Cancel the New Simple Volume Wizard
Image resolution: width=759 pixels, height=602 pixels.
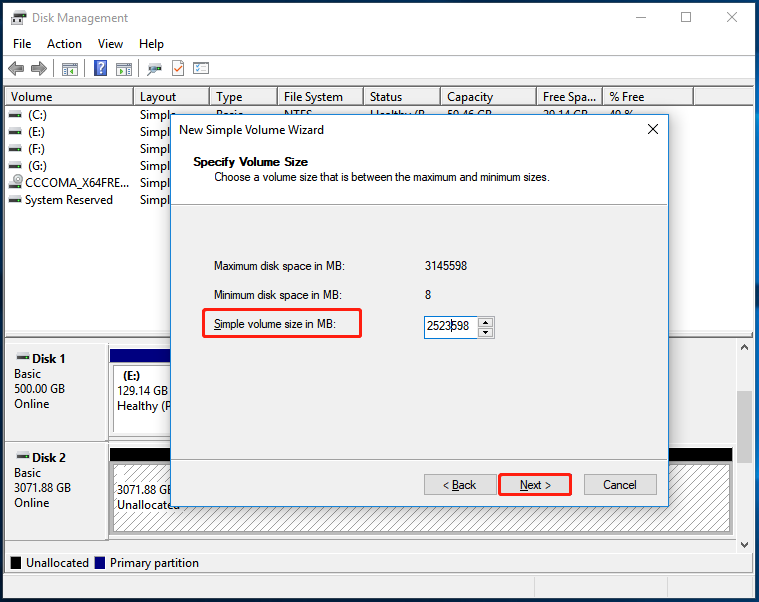click(x=620, y=484)
